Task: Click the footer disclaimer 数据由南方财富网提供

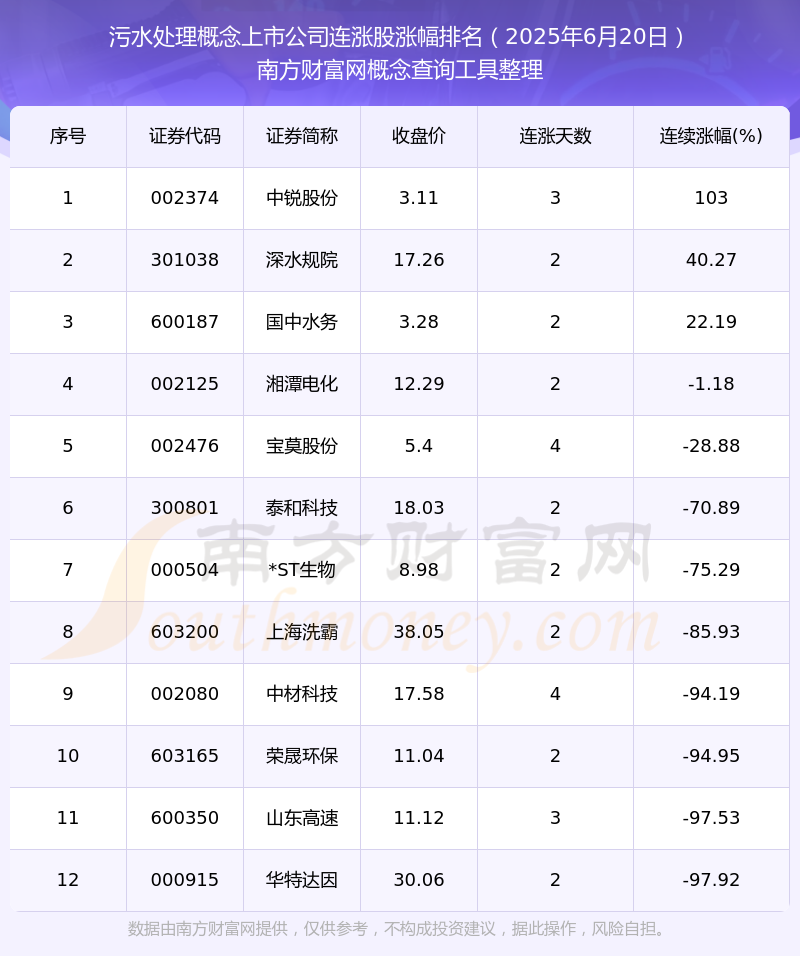Action: pyautogui.click(x=208, y=929)
